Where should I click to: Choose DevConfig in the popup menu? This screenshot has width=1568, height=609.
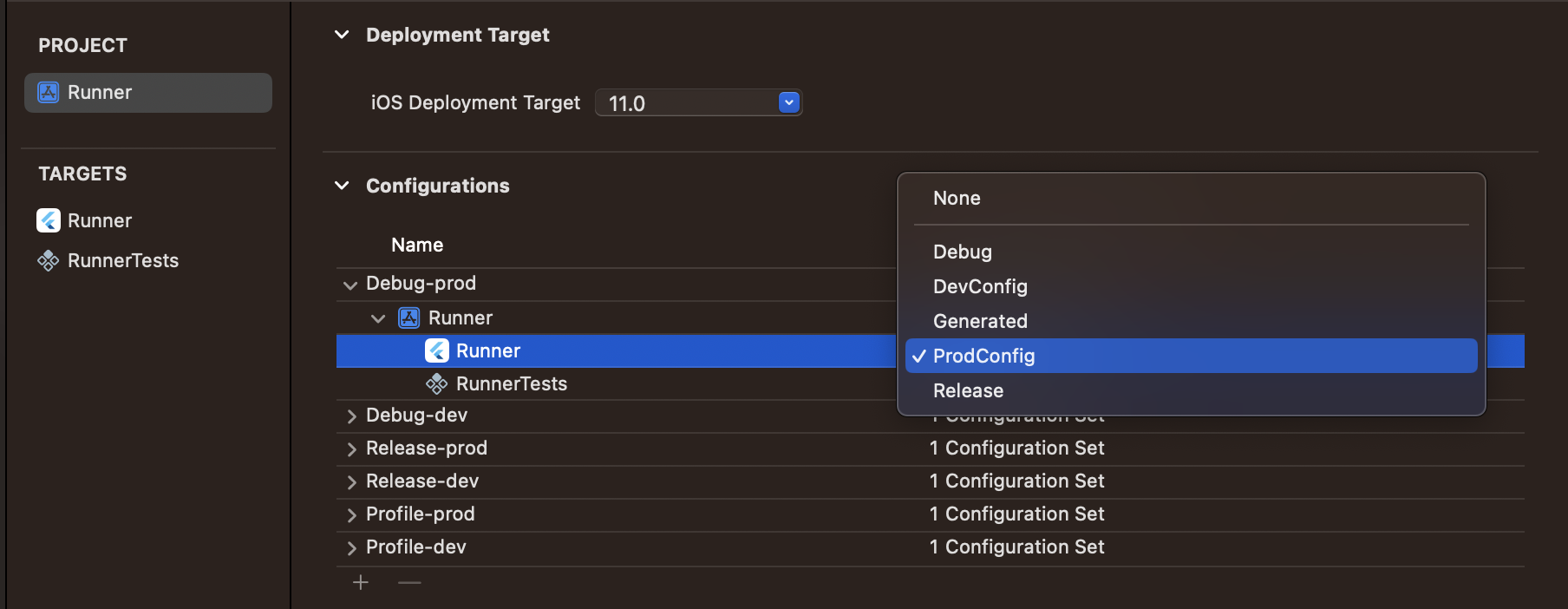pos(1192,286)
